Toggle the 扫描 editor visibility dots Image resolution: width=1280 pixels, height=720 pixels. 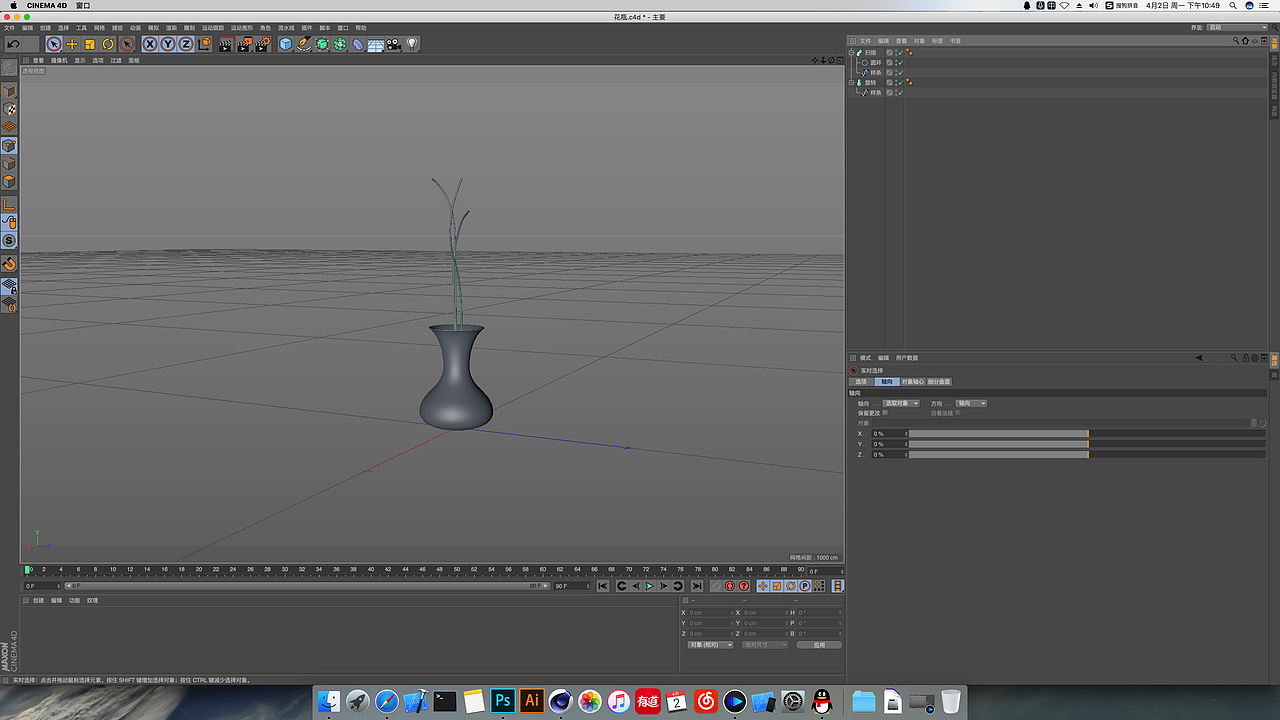tap(895, 52)
